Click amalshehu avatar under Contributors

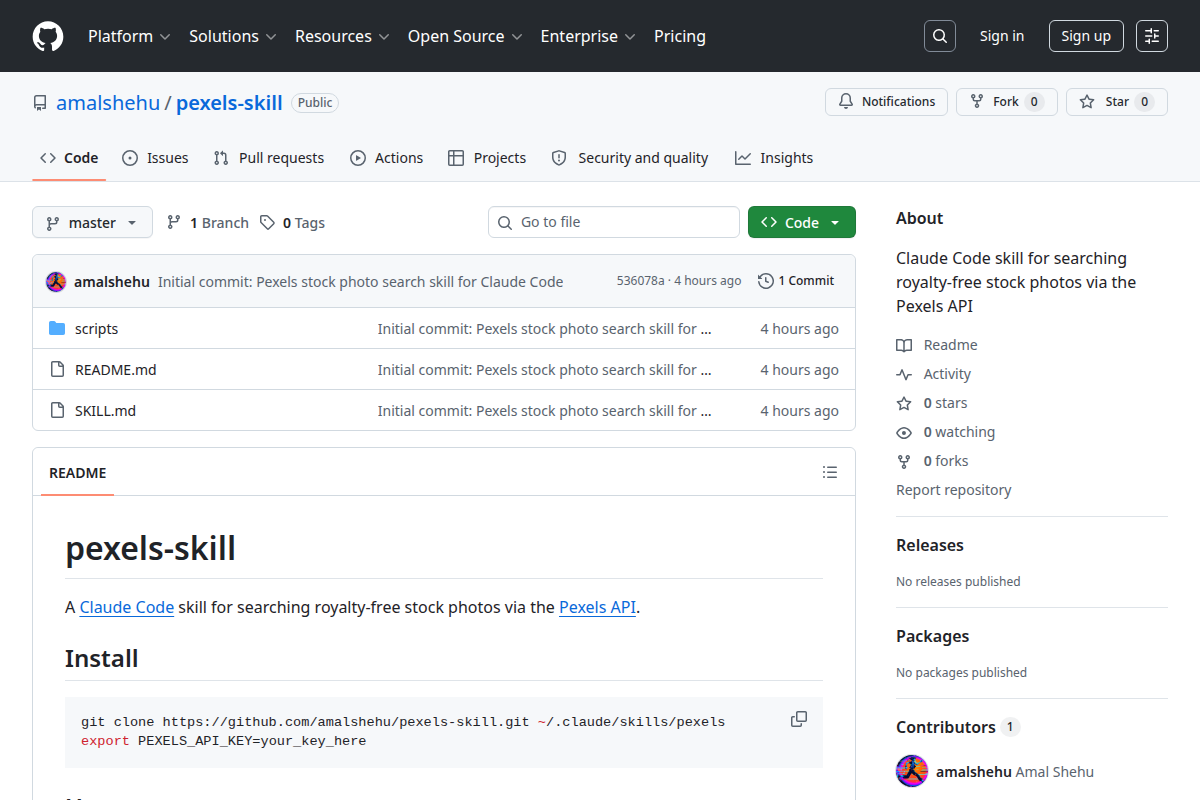pos(912,771)
